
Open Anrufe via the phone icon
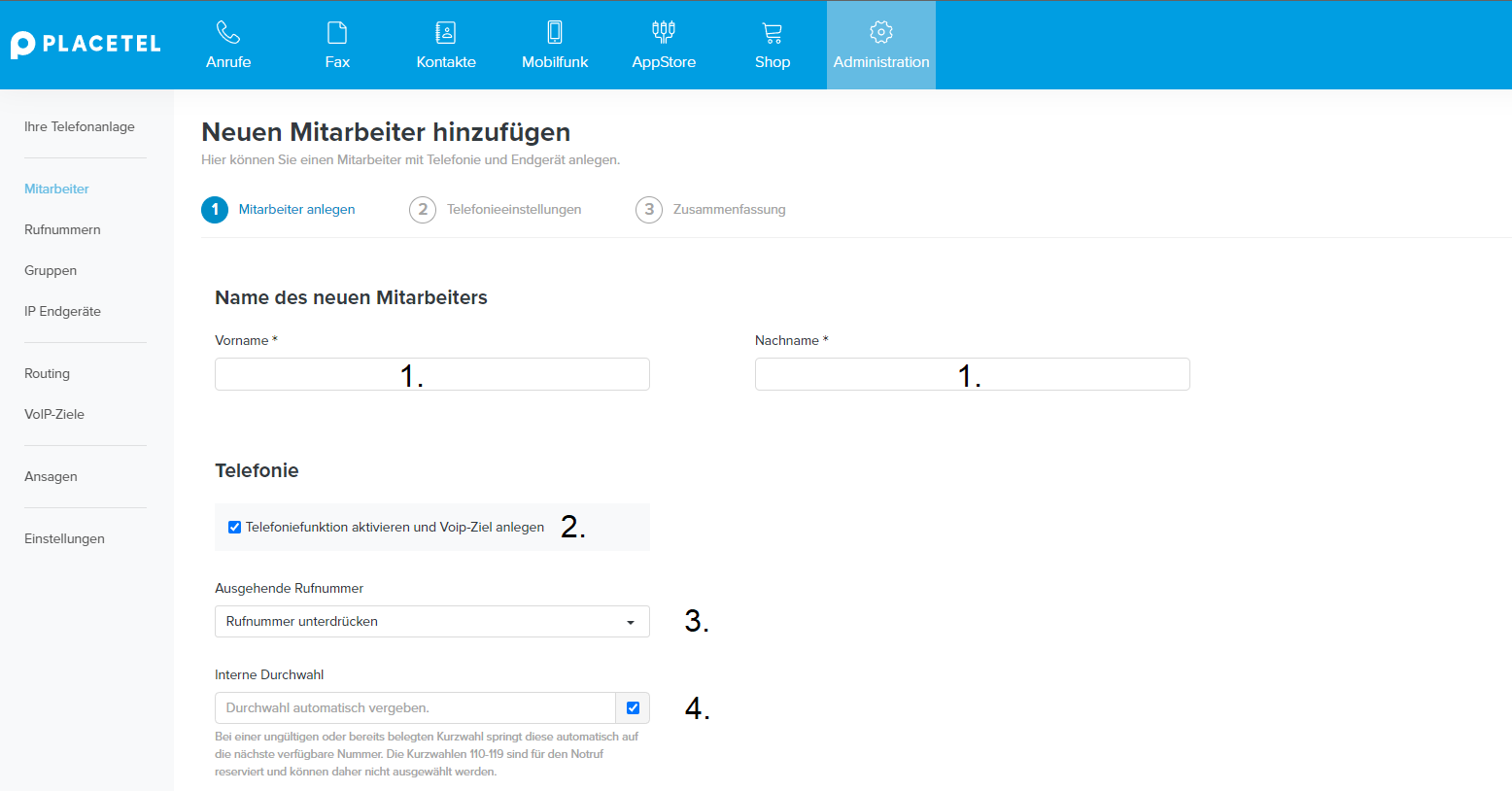(228, 32)
